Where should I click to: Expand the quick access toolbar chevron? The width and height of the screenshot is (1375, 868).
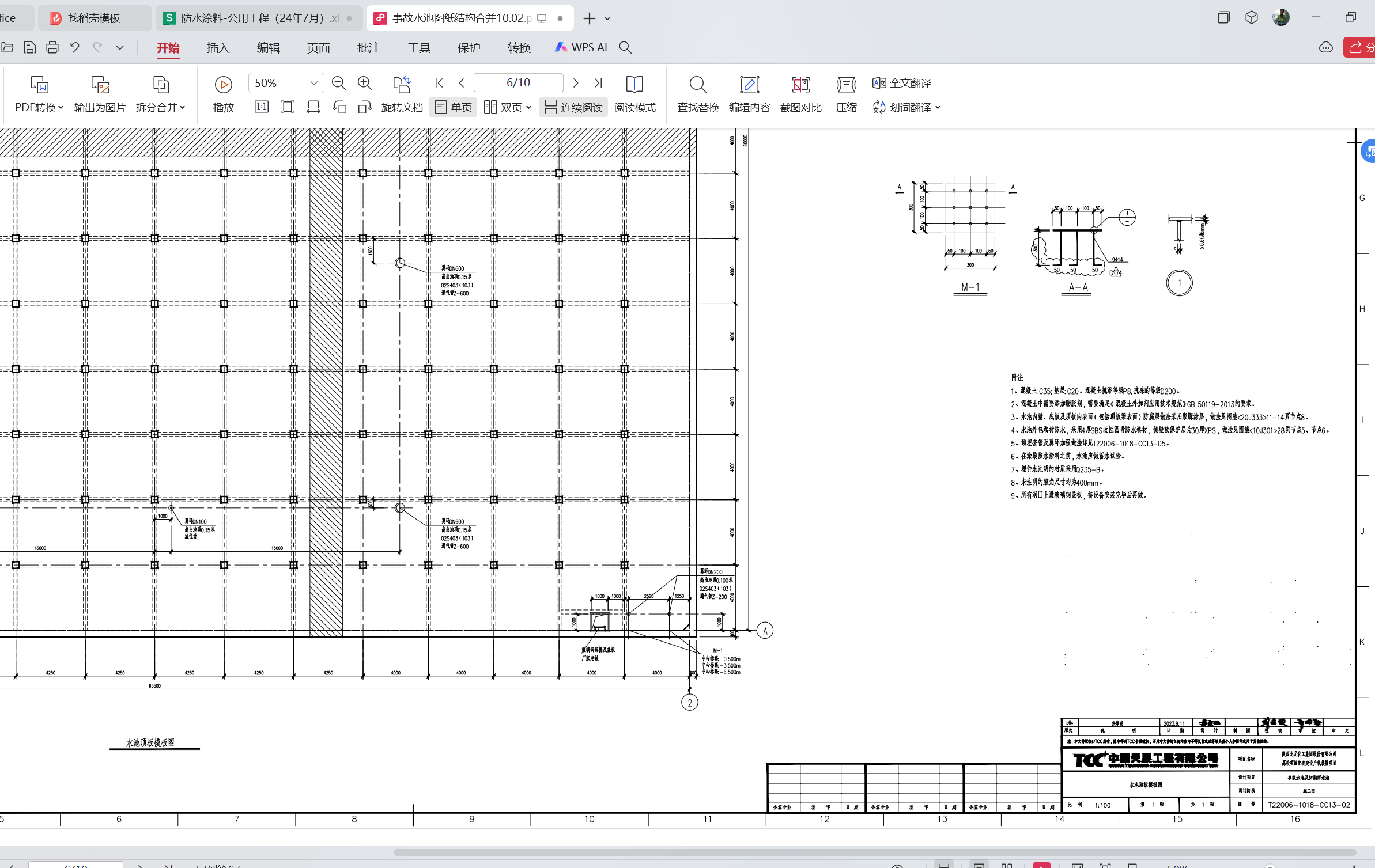(x=120, y=48)
